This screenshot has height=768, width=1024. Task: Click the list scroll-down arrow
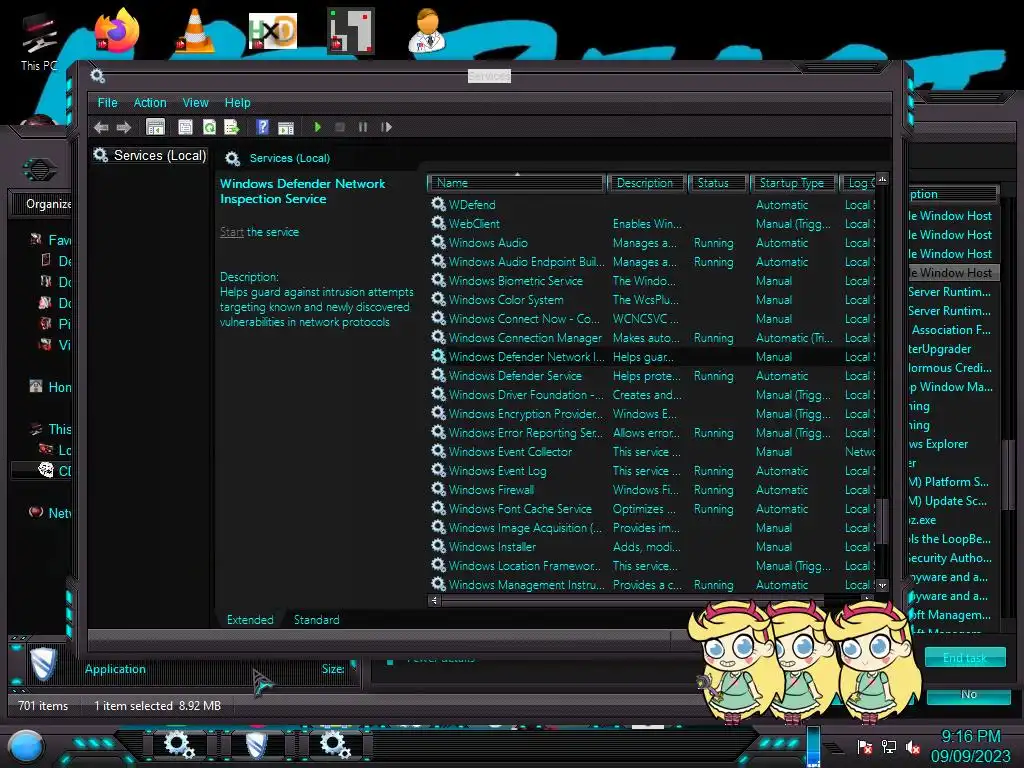click(x=882, y=586)
